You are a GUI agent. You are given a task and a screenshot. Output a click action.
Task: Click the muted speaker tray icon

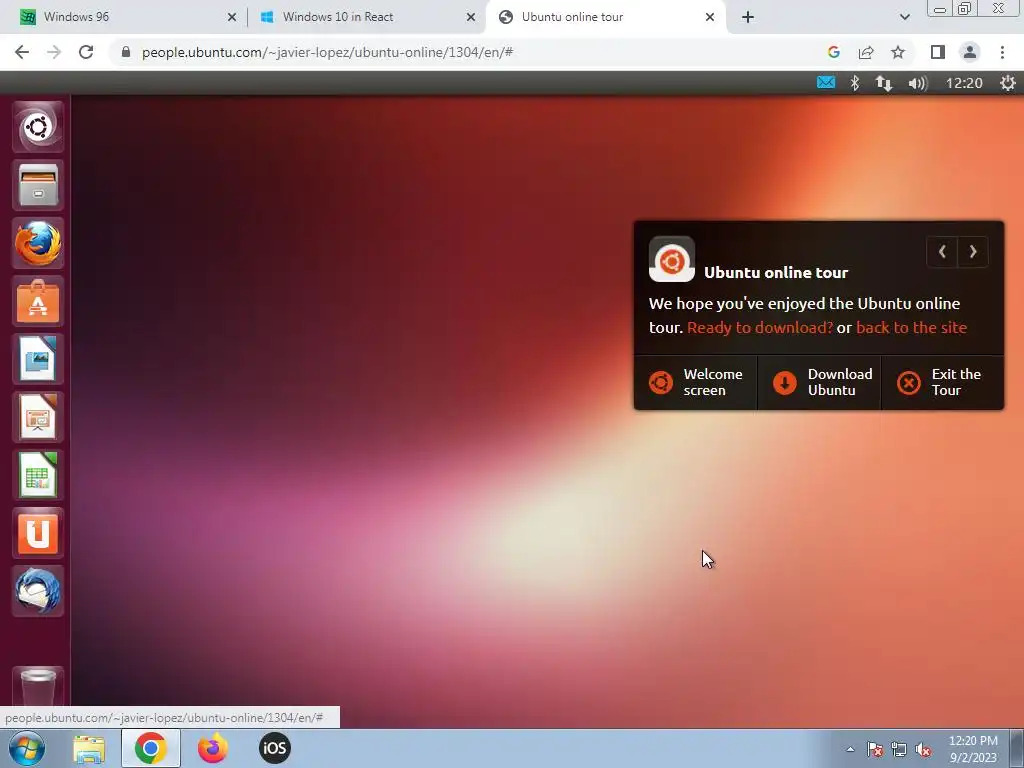pyautogui.click(x=923, y=749)
